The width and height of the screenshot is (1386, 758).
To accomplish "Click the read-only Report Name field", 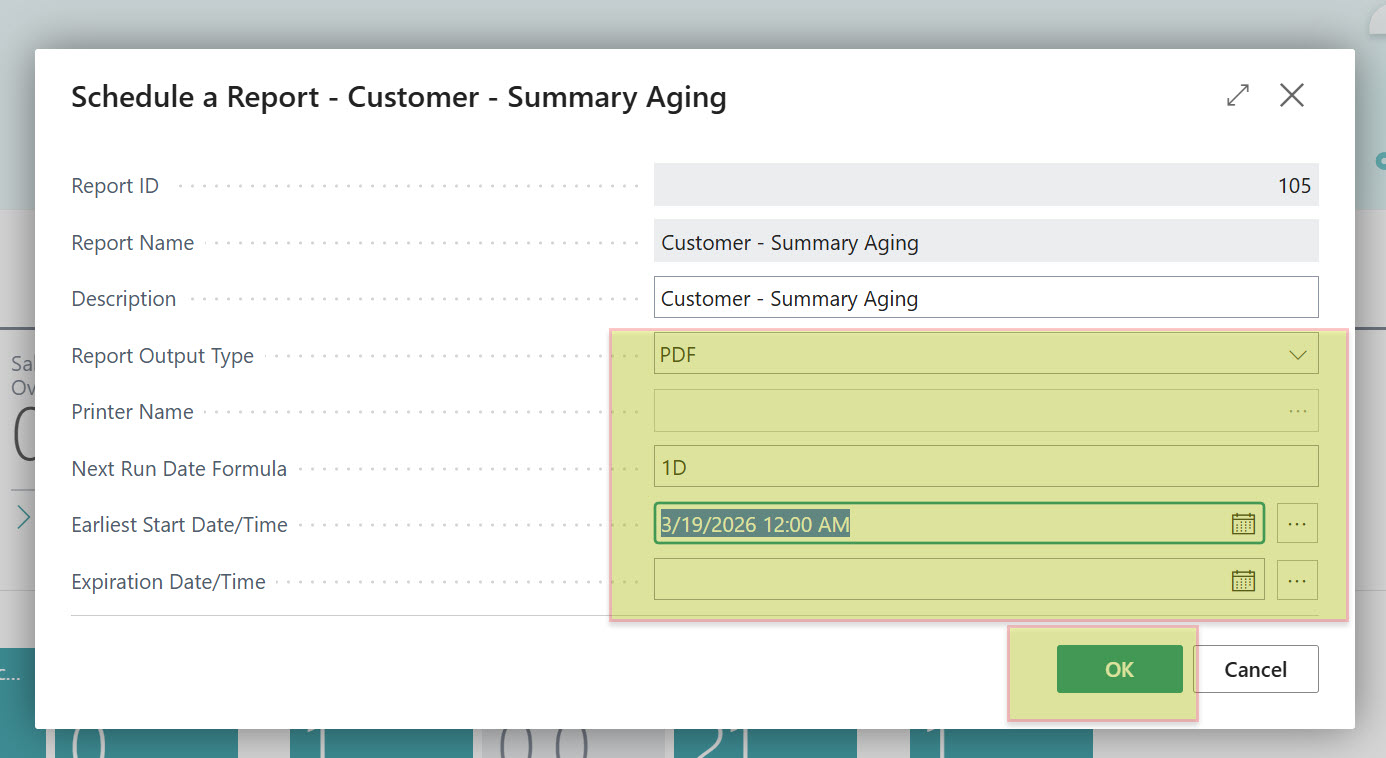I will click(985, 242).
